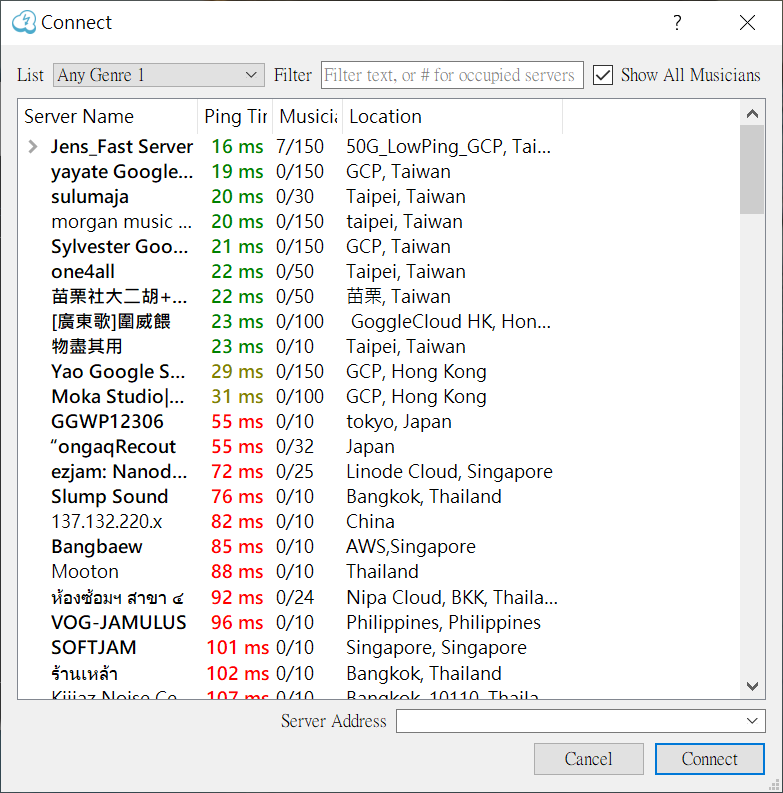Sort by Server Name column header
Screen dimensions: 783x793
(108, 116)
